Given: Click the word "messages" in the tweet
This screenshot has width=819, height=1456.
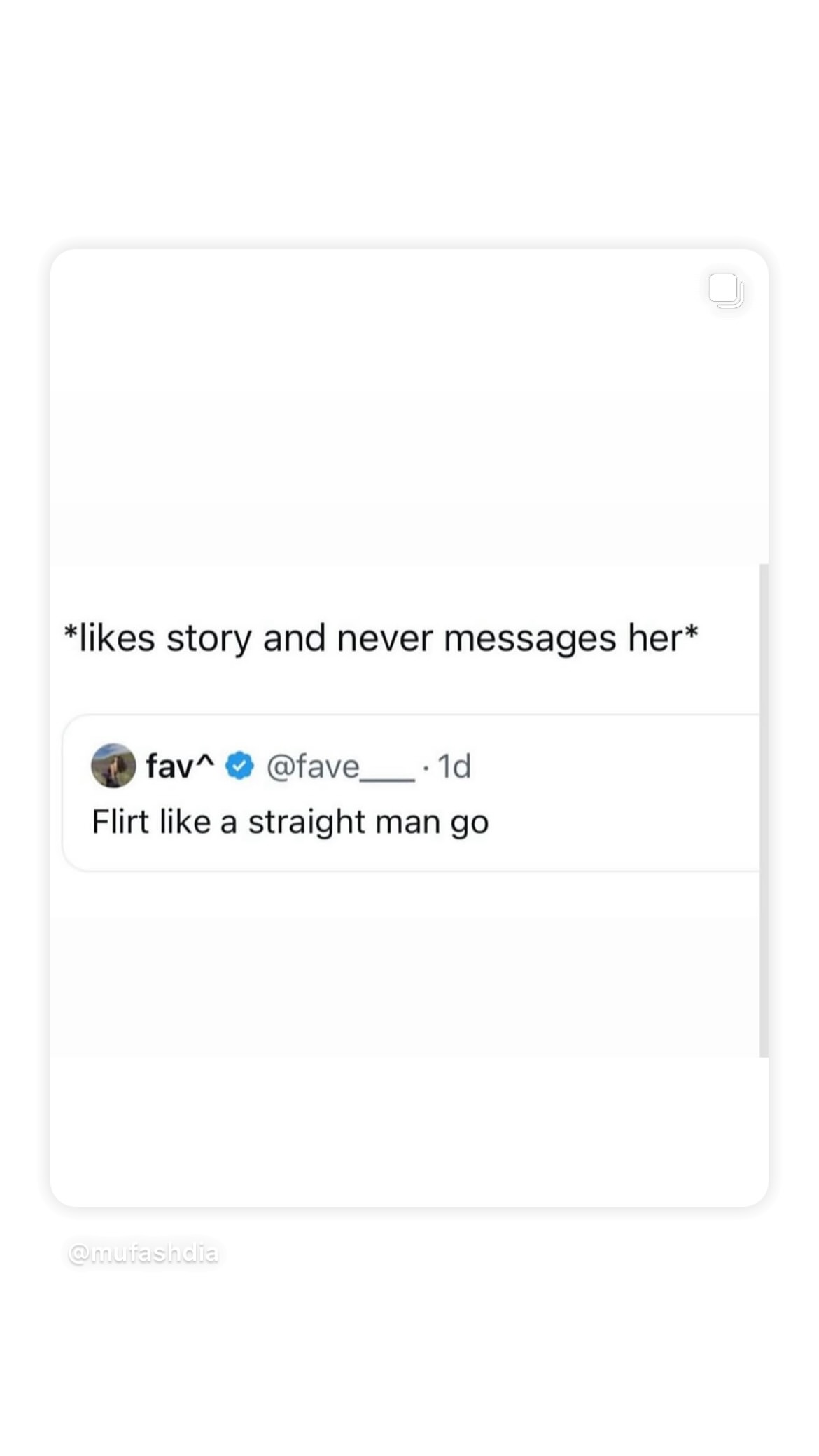Looking at the screenshot, I should pyautogui.click(x=530, y=639).
